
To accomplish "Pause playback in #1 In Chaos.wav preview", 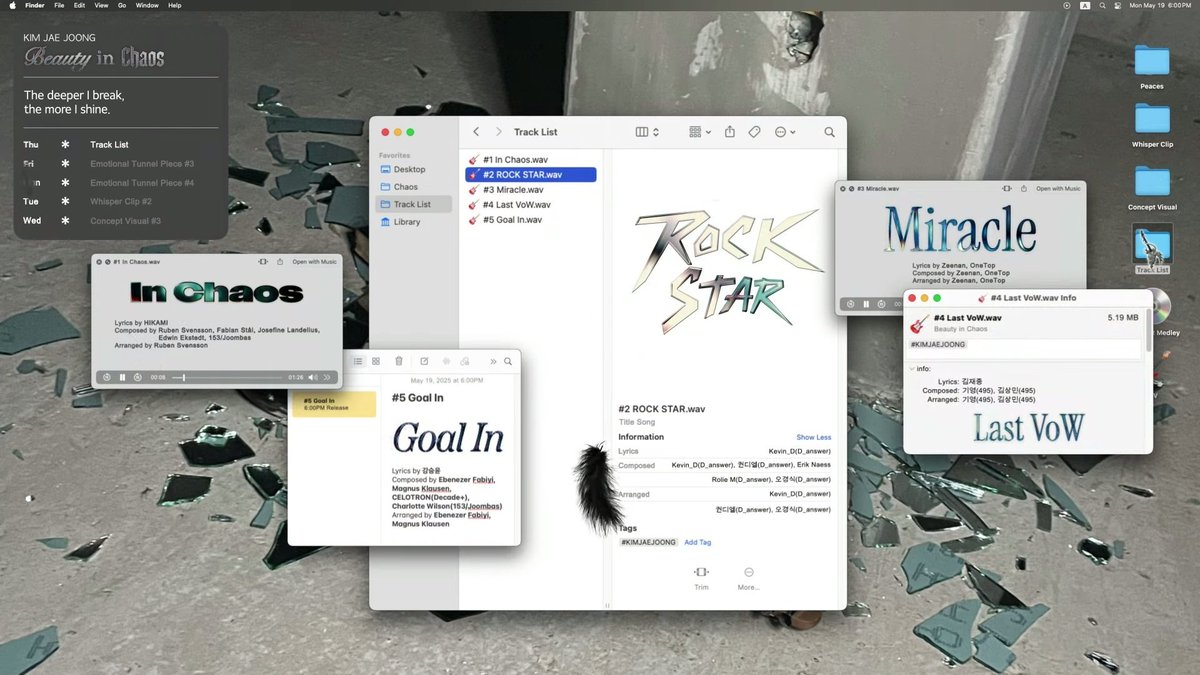I will 122,377.
